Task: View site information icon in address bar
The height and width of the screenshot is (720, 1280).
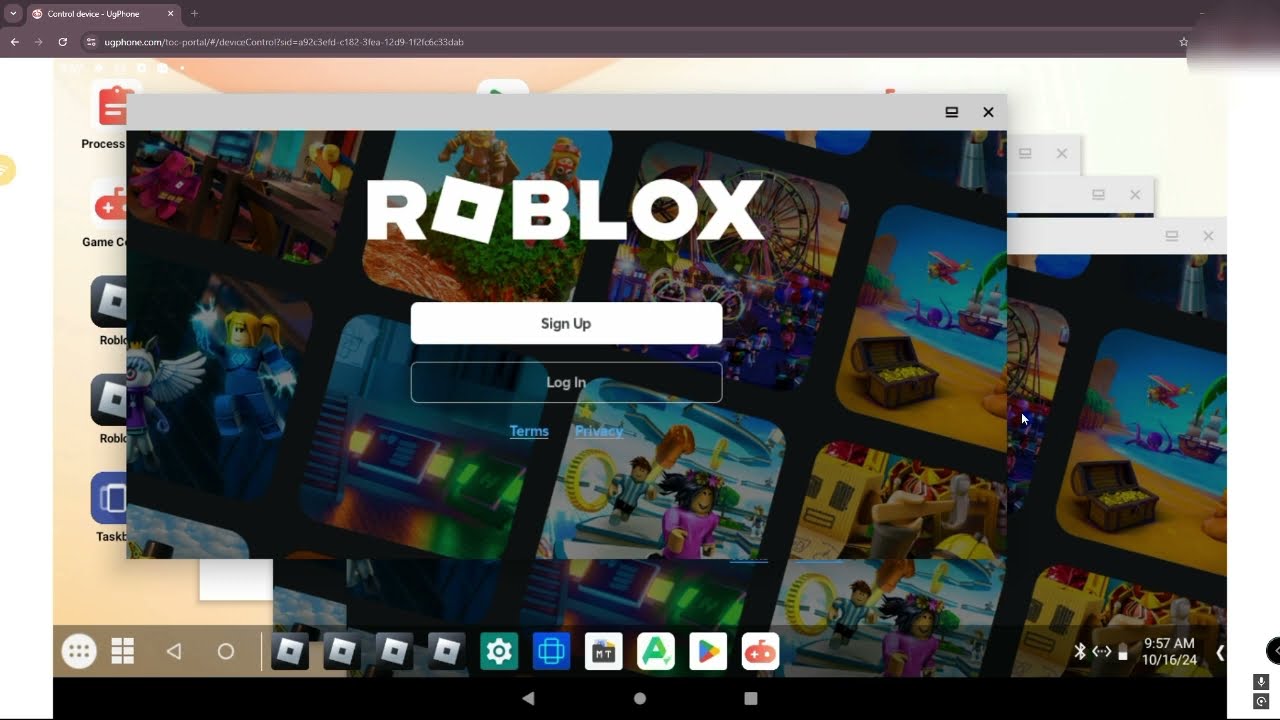Action: pyautogui.click(x=91, y=42)
